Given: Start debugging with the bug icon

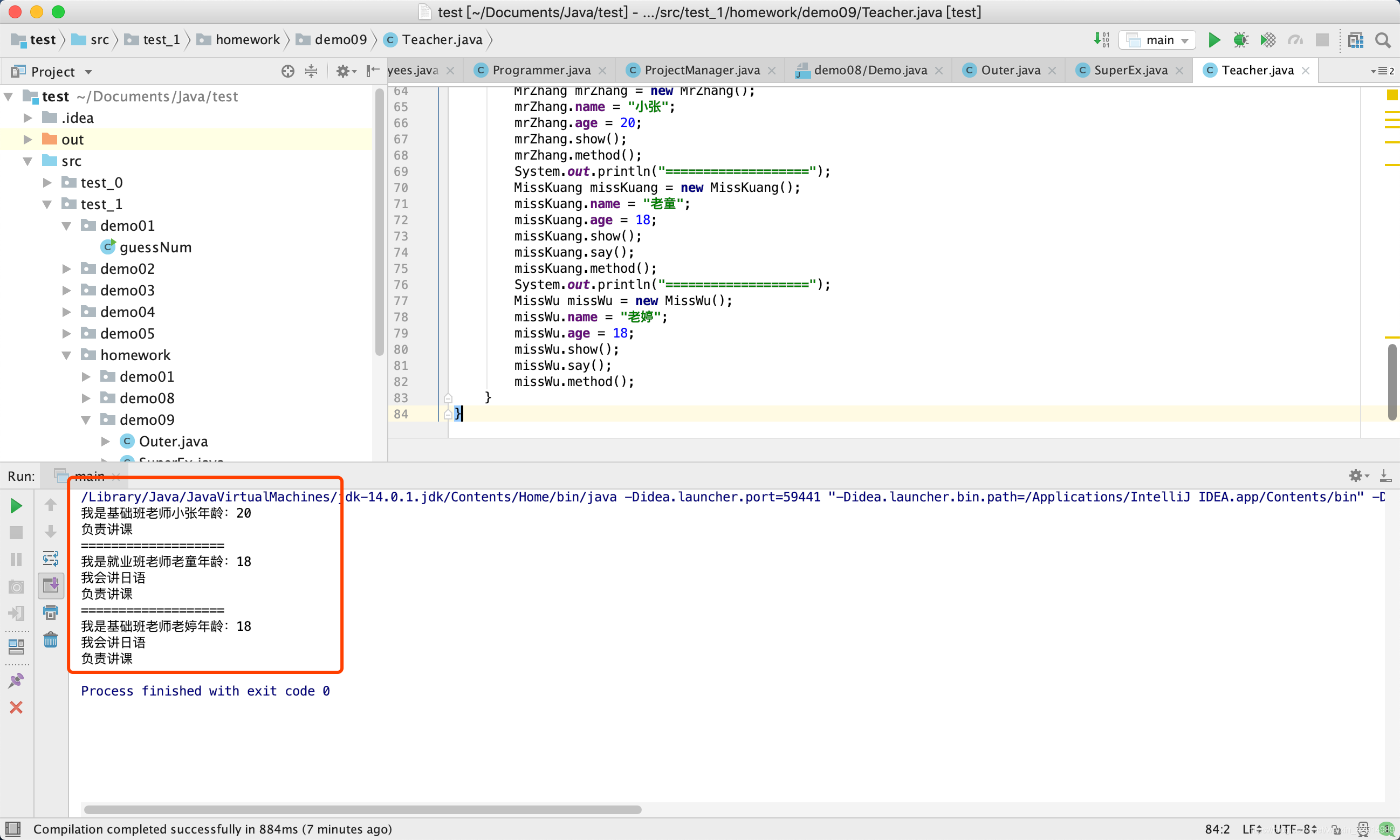Looking at the screenshot, I should [1240, 39].
